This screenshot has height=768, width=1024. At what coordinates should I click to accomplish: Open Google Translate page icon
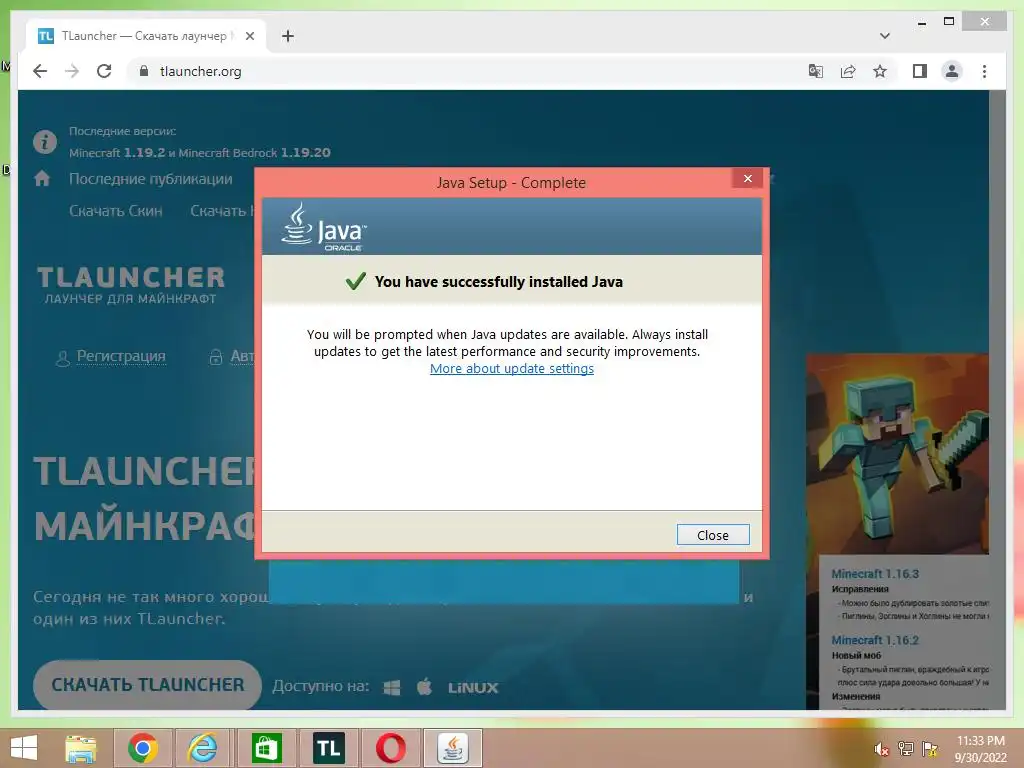tap(815, 71)
